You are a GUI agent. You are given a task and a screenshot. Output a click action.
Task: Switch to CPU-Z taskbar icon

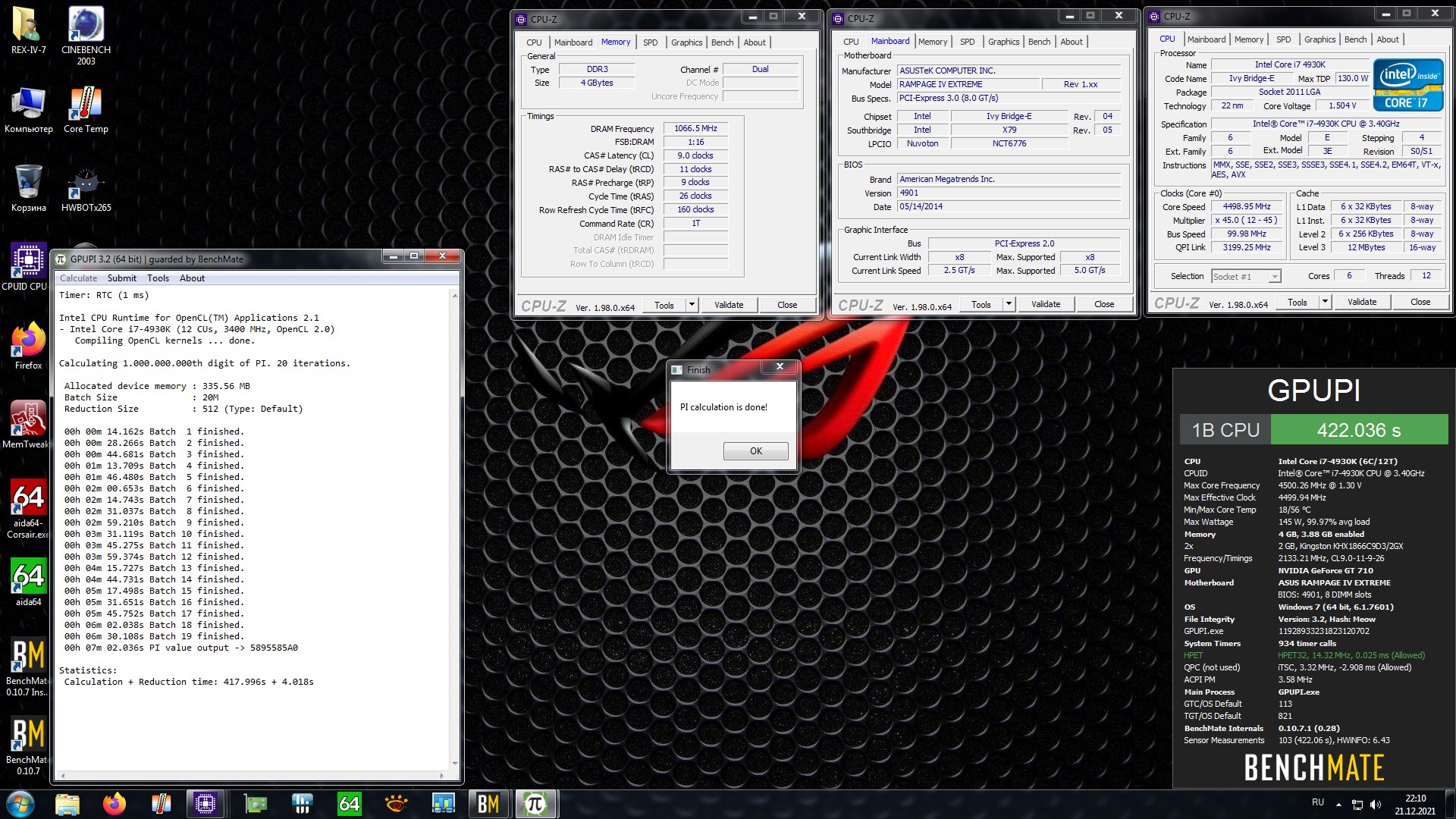pos(206,804)
